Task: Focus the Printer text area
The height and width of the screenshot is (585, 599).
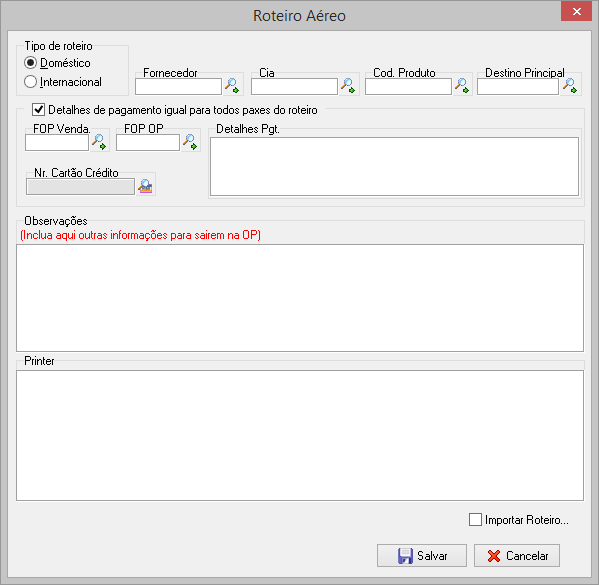Action: pos(300,436)
